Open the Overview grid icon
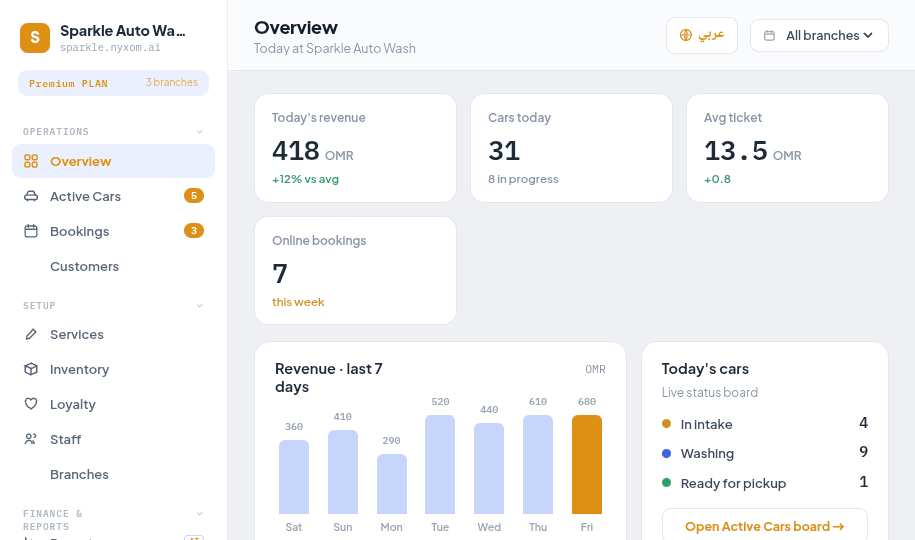The image size is (915, 540). pyautogui.click(x=31, y=161)
